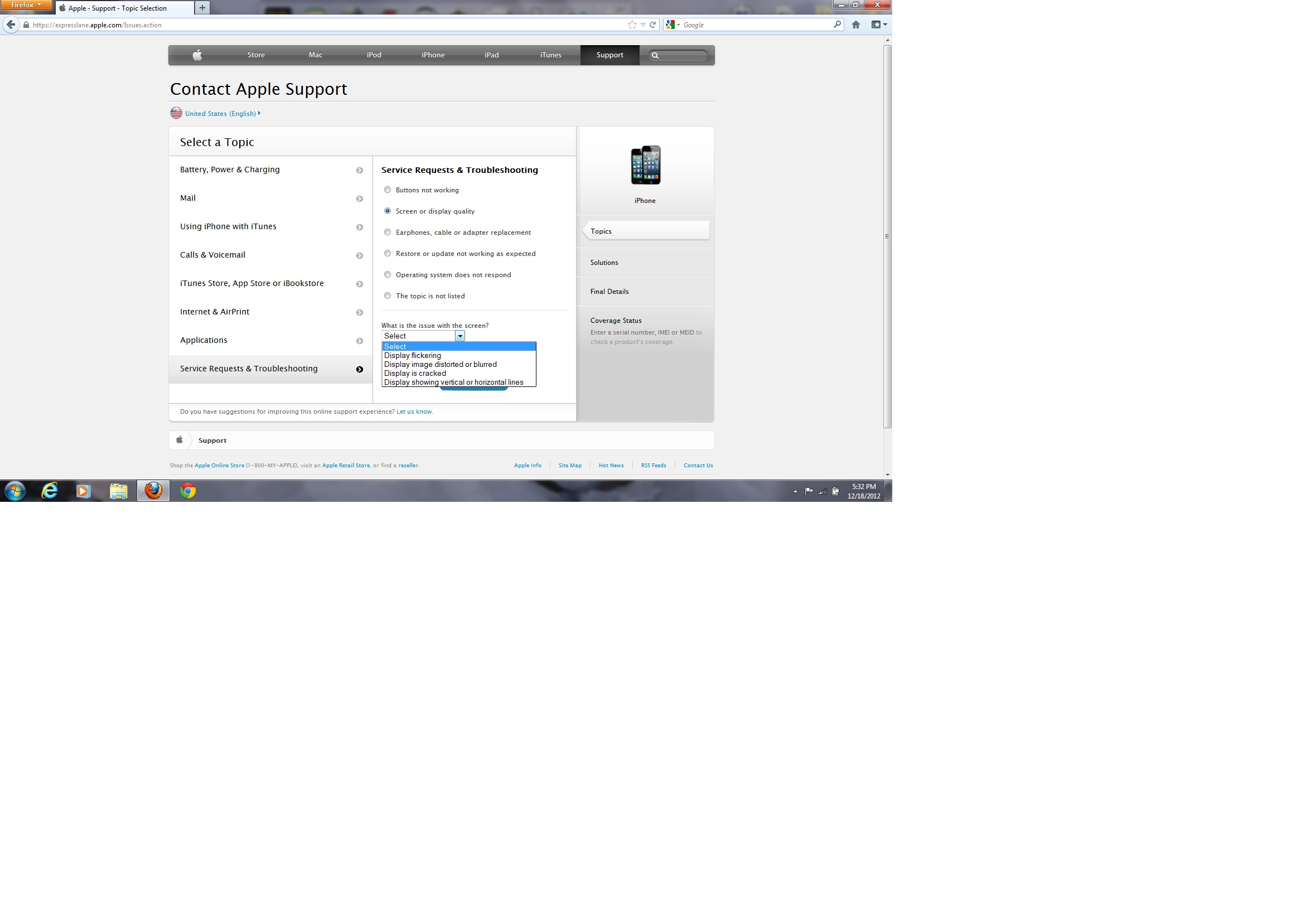Click the power plug tray icon
1316x910 pixels.
click(x=835, y=491)
